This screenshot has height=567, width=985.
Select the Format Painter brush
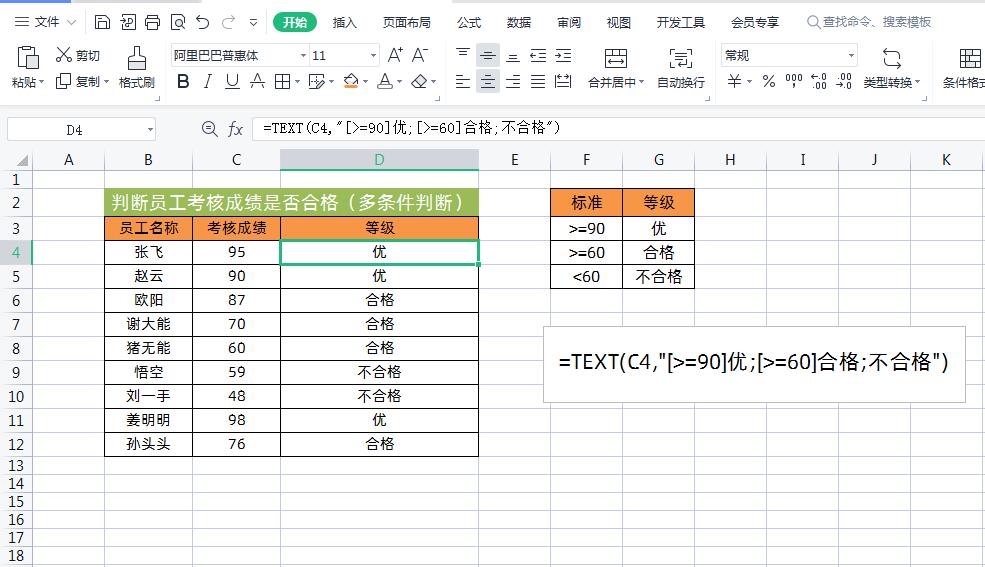click(x=137, y=58)
